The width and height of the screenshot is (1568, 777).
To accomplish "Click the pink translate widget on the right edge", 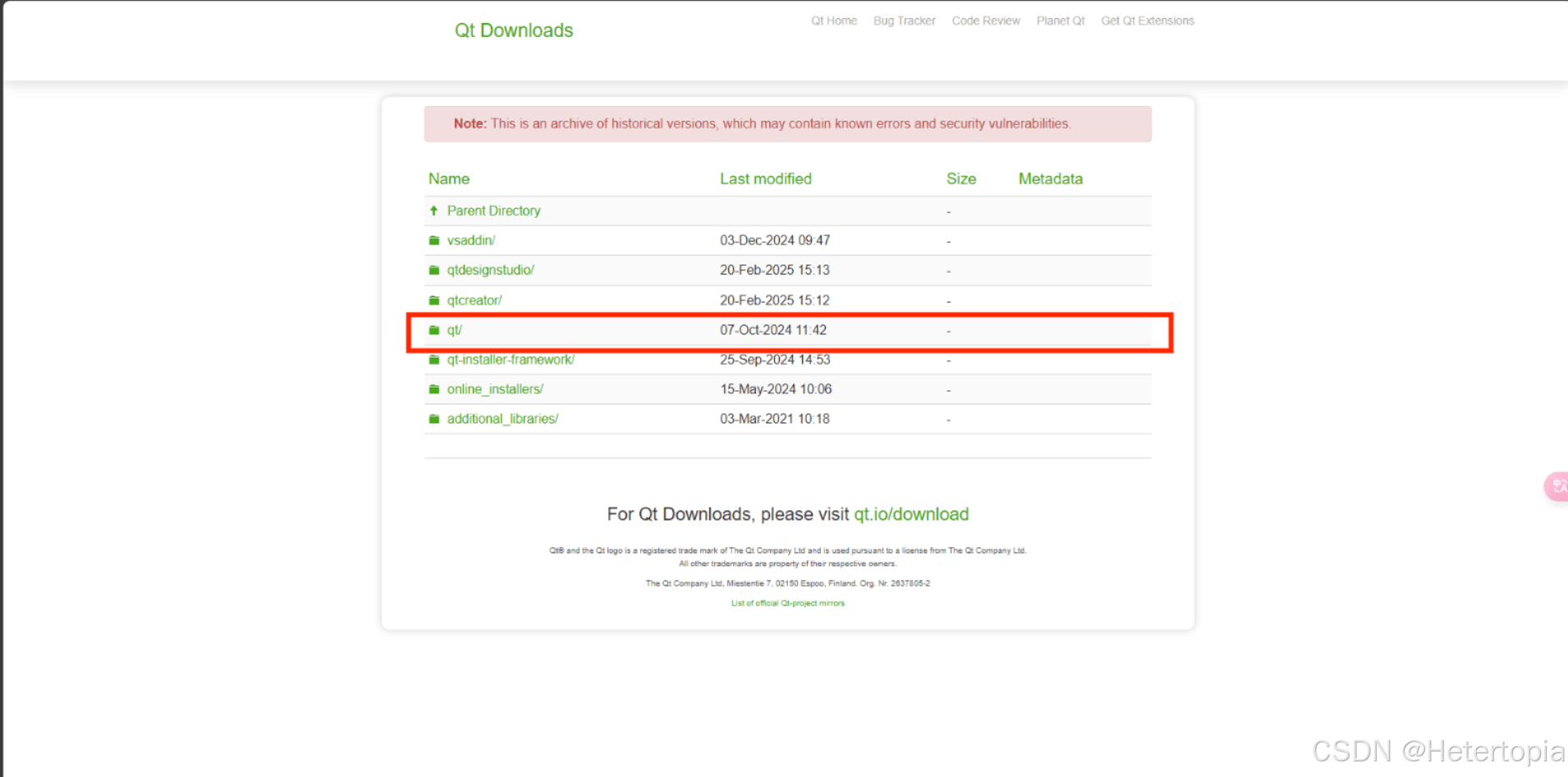I will (1556, 486).
